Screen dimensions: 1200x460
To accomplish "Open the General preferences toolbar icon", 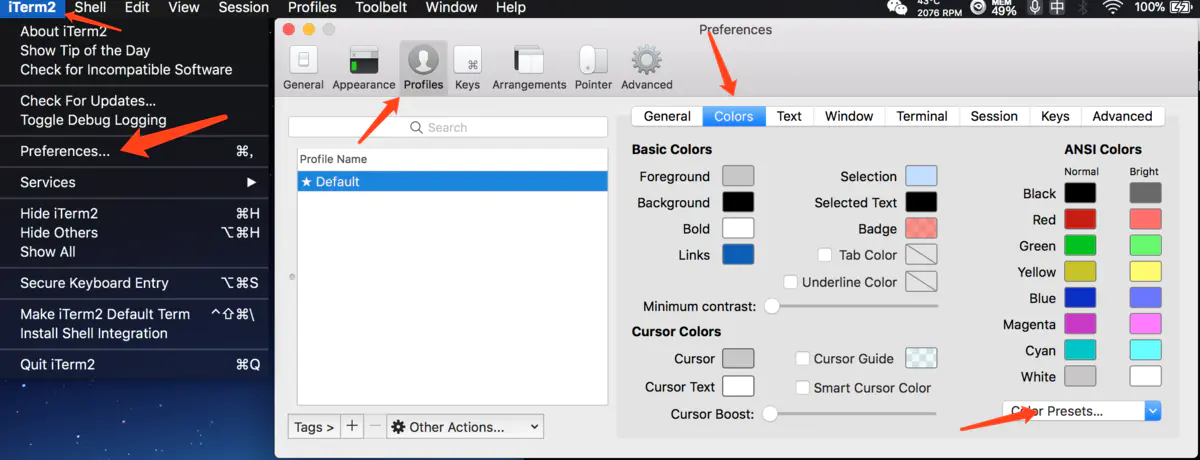I will point(303,67).
